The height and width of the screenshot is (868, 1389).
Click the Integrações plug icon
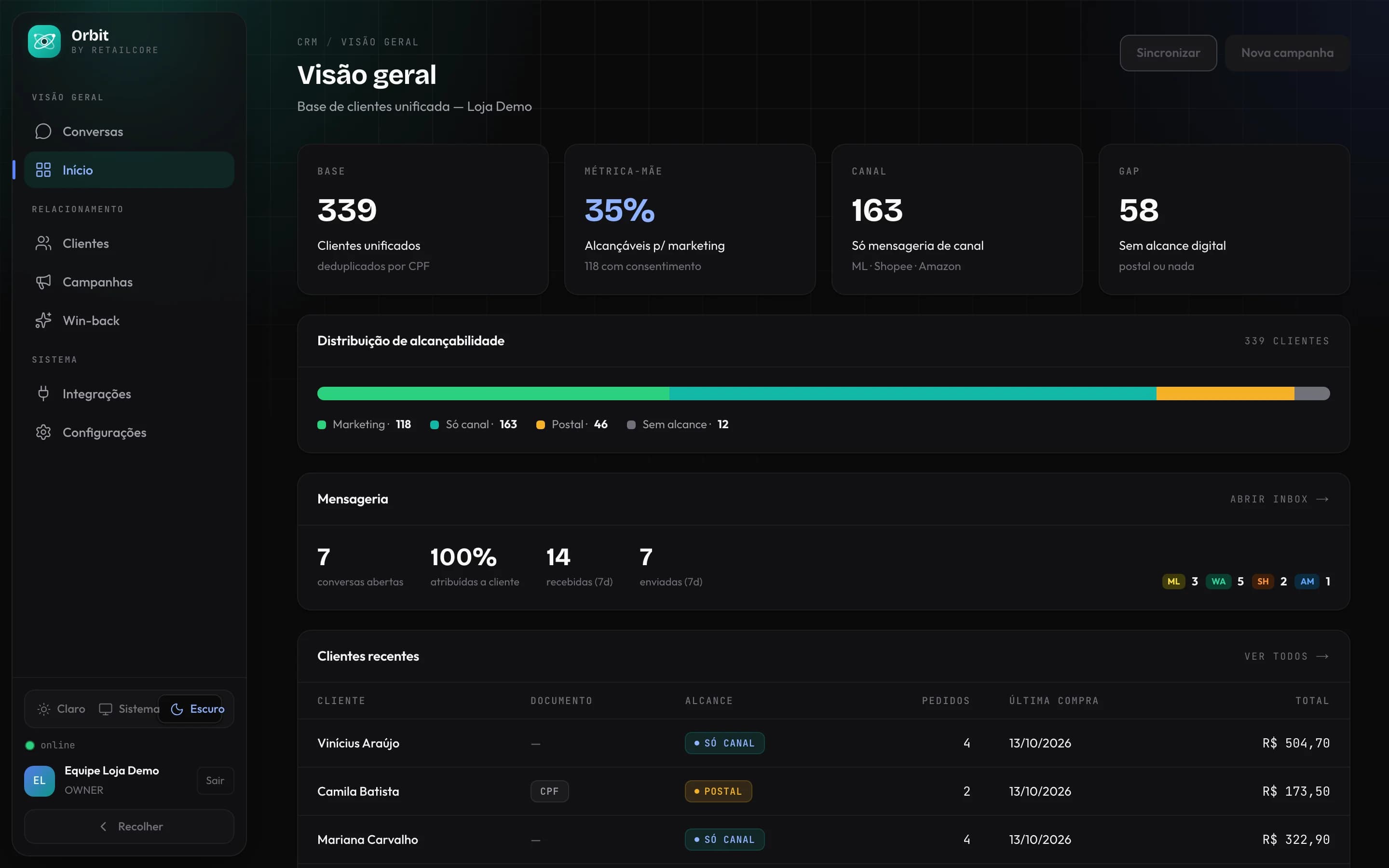(43, 394)
